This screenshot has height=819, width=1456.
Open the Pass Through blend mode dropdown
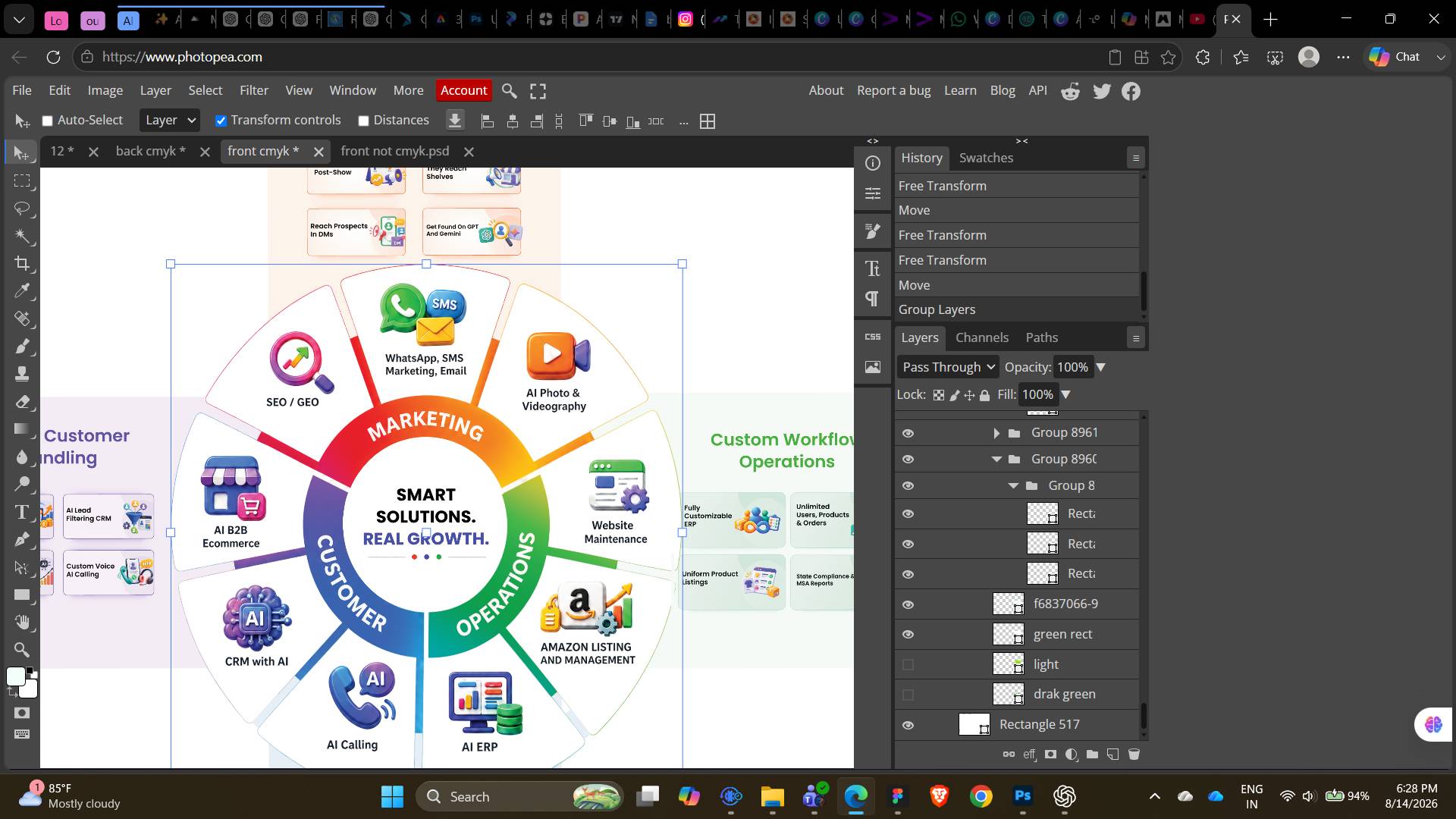click(948, 367)
